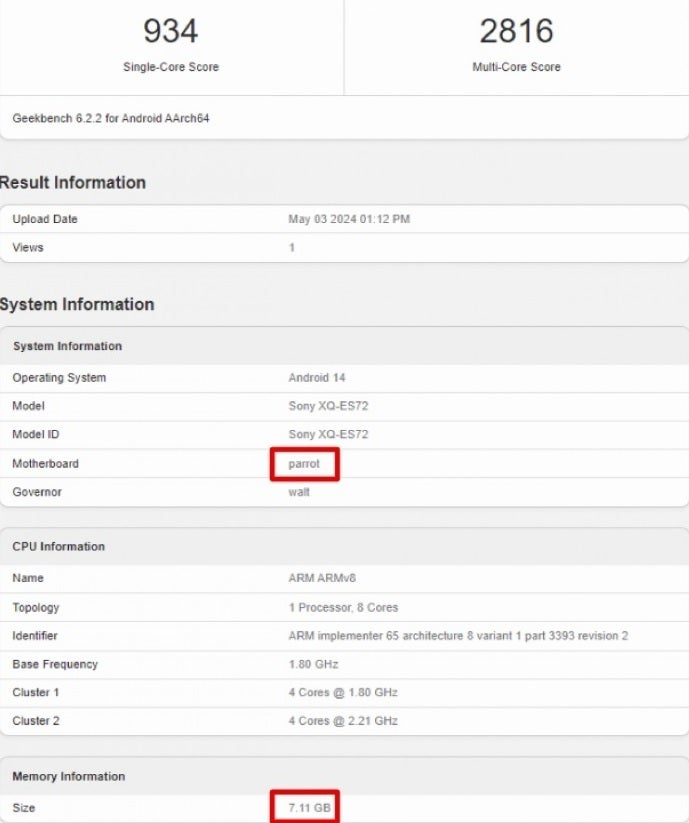Select the 4 Cores @ 2.21 GHz value
This screenshot has width=689, height=823.
(x=343, y=721)
